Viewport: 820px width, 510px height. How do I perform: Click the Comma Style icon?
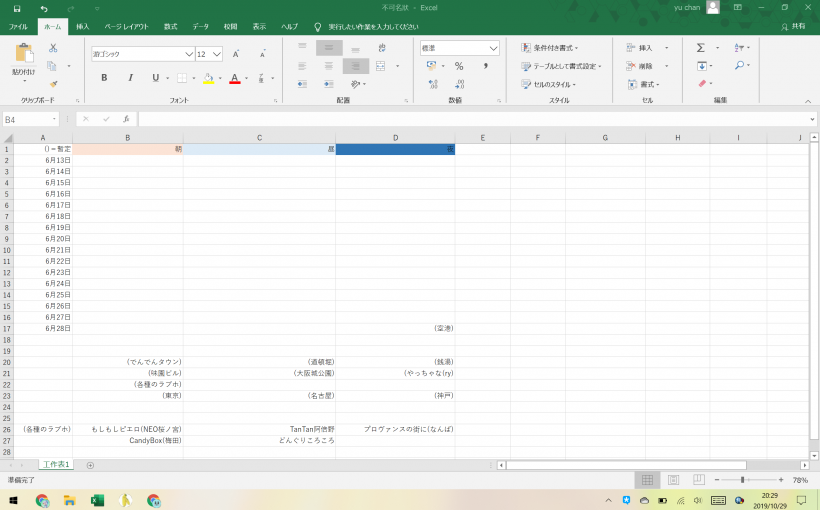[485, 66]
